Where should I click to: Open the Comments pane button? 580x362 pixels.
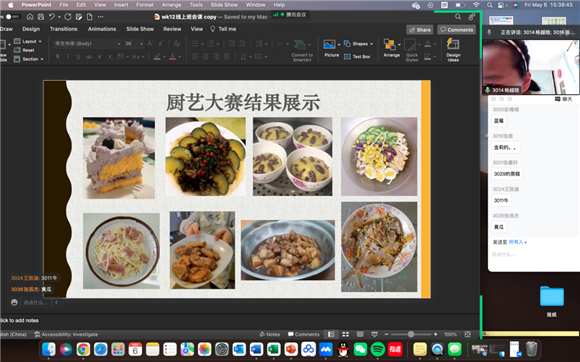click(x=456, y=30)
